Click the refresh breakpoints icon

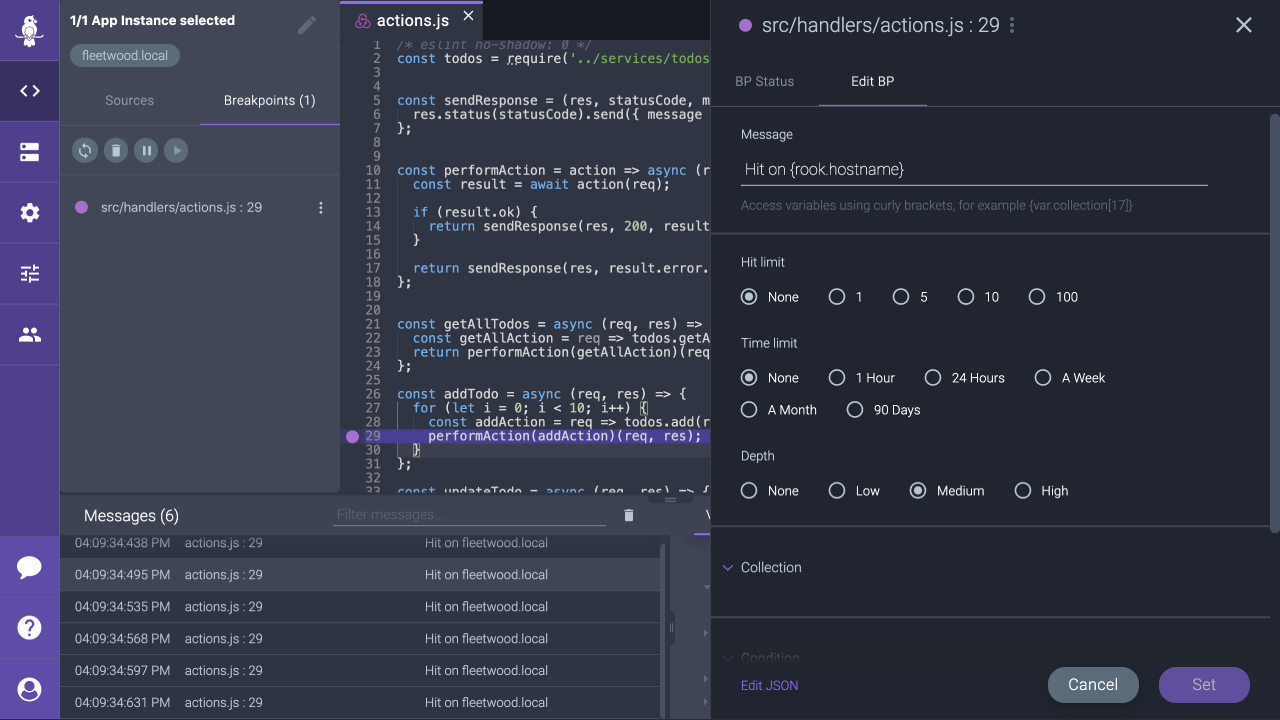point(85,150)
